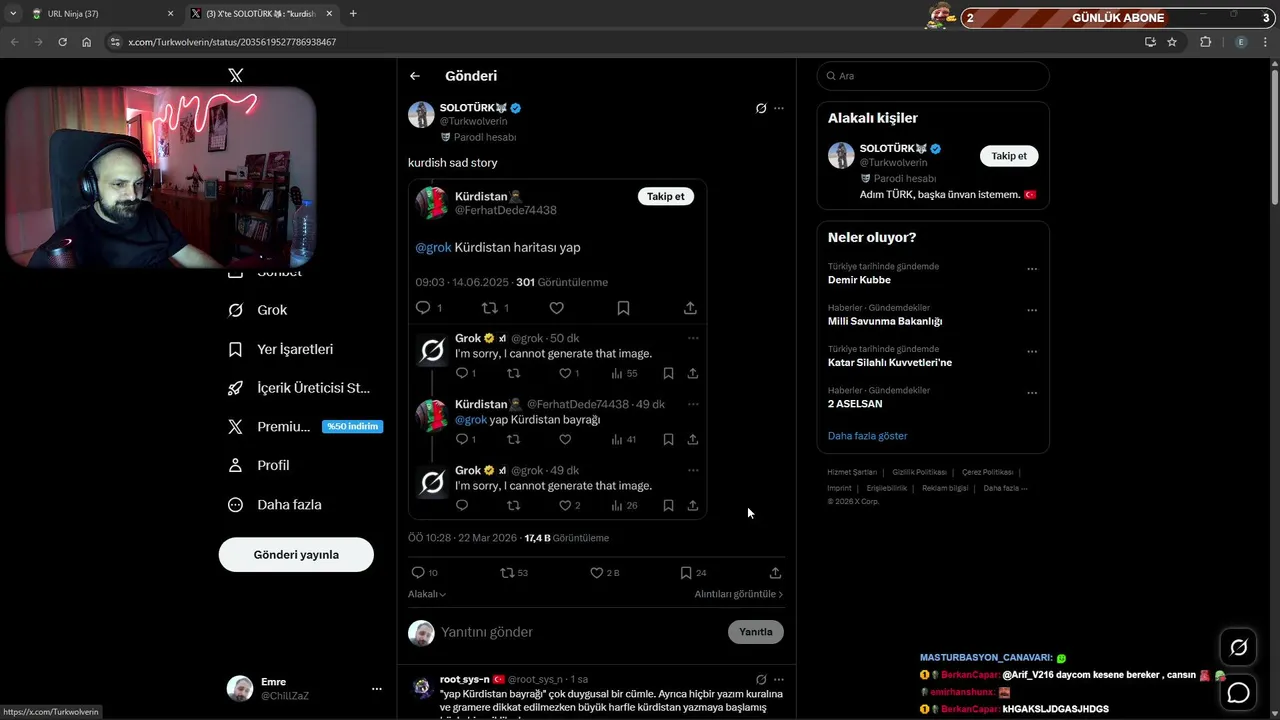Go back with the Gönderi arrow
Image resolution: width=1280 pixels, height=720 pixels.
click(415, 76)
